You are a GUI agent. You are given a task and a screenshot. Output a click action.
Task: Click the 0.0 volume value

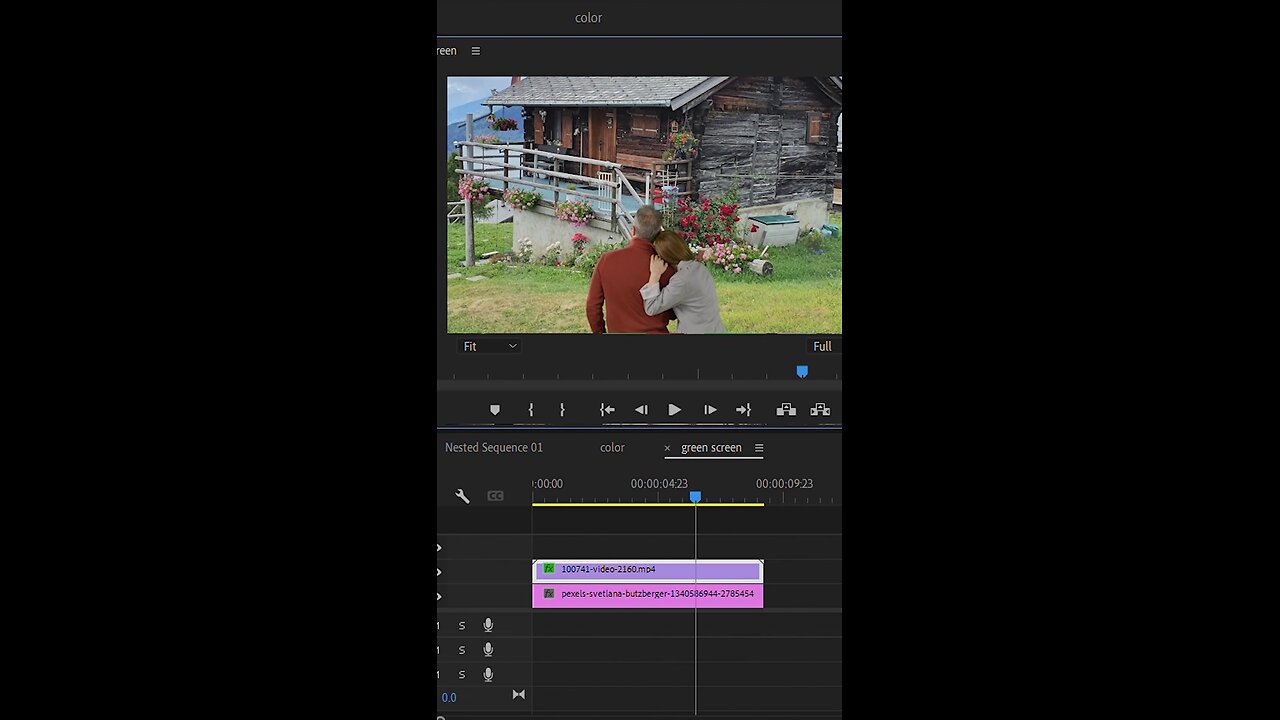click(449, 698)
